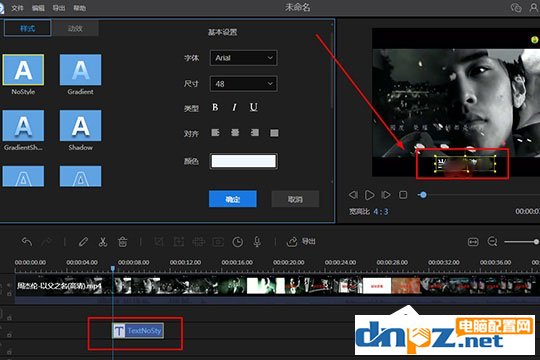Set duration with the clock icon
The image size is (540, 360).
point(238,242)
